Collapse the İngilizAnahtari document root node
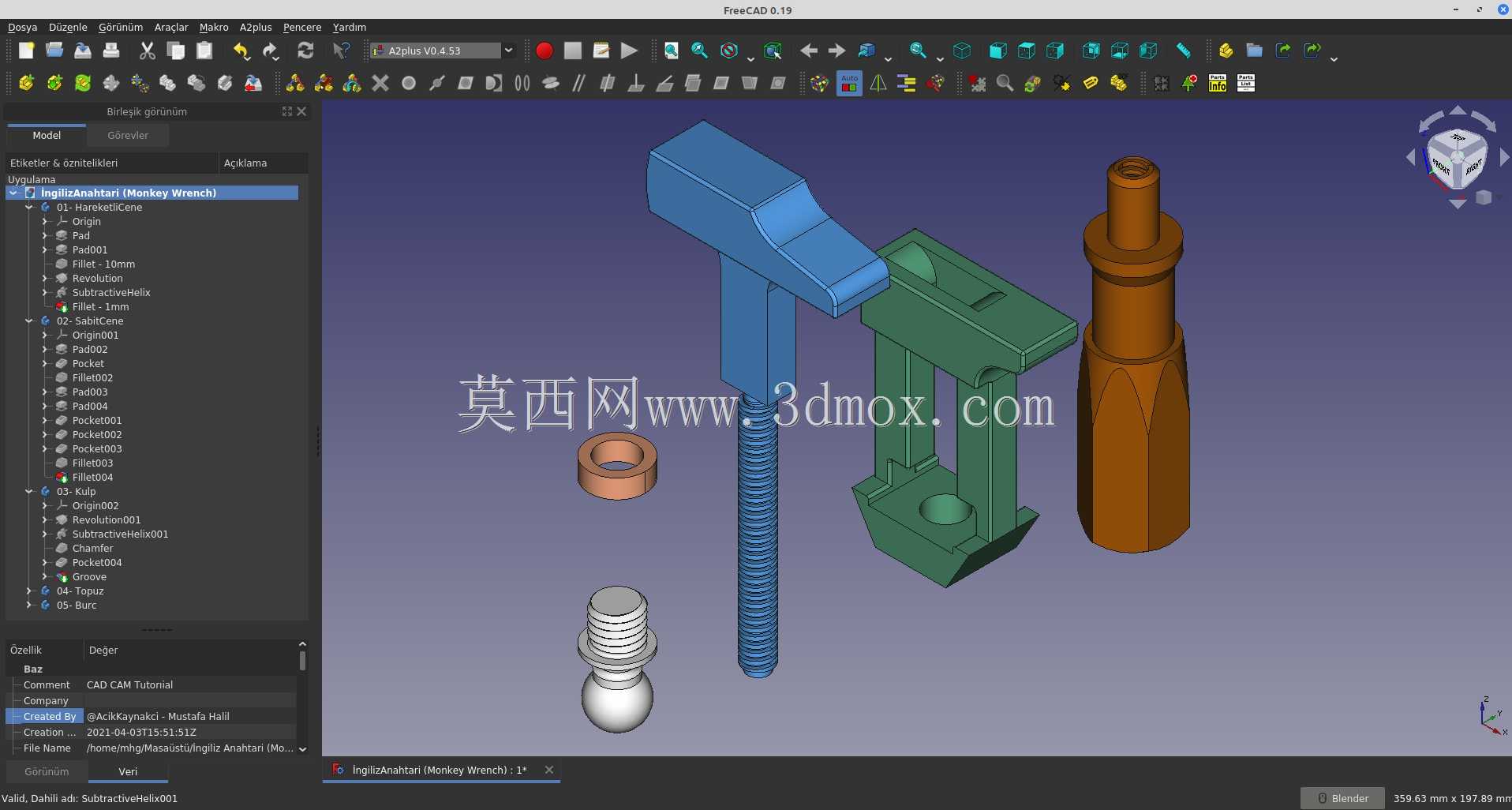The image size is (1512, 810). [13, 193]
